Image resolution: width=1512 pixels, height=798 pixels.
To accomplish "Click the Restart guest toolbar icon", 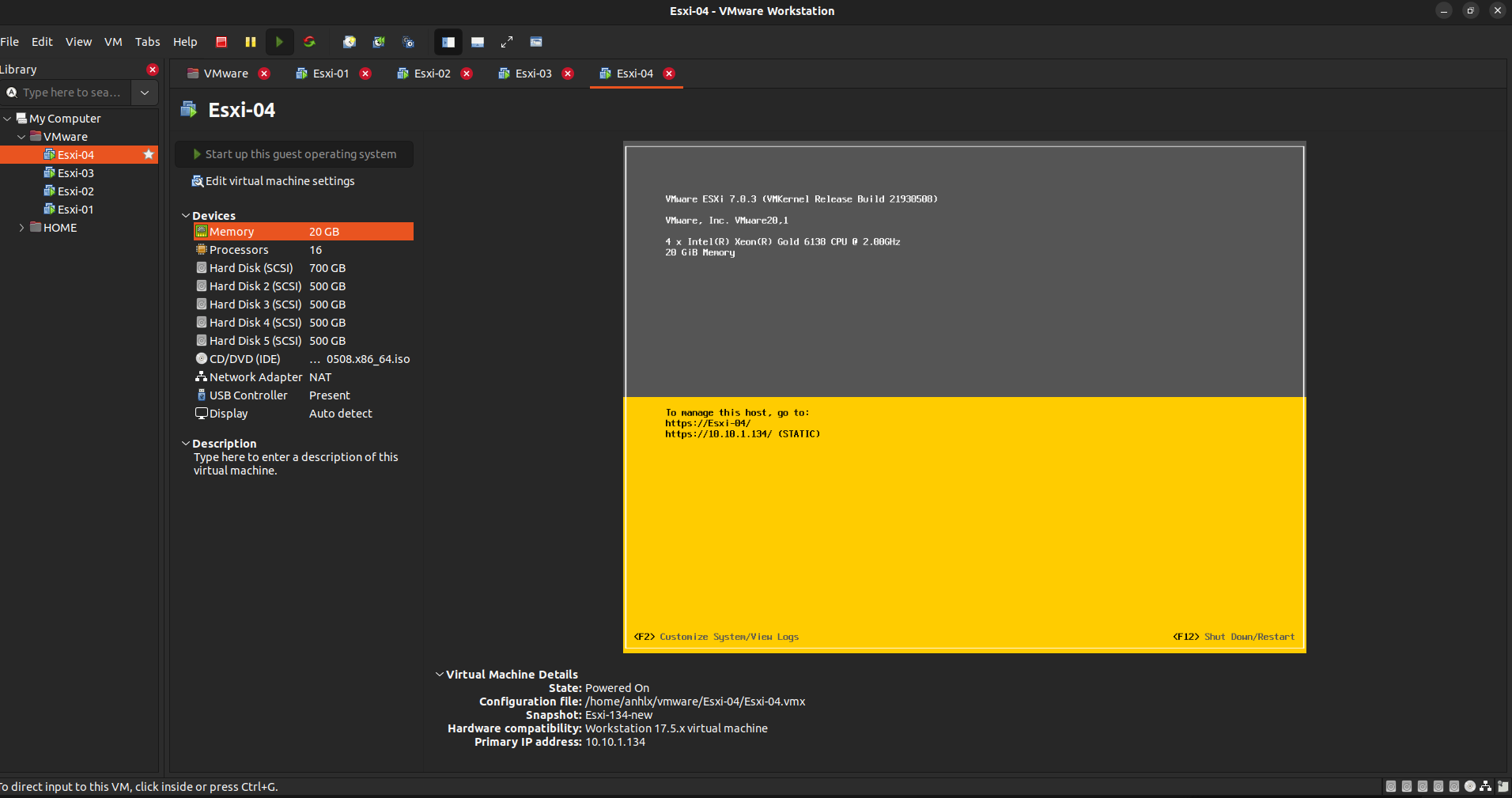I will (x=310, y=42).
